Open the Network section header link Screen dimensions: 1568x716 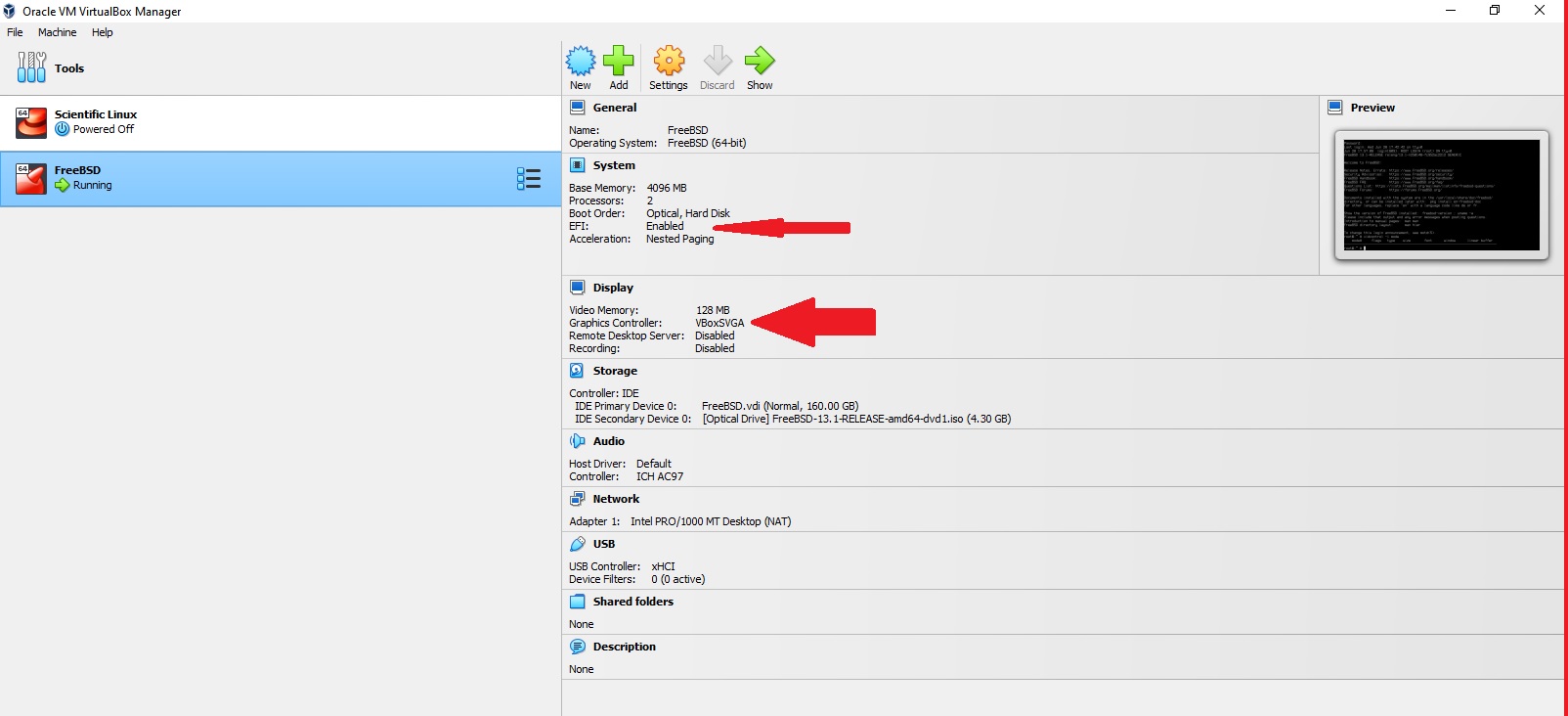point(616,499)
